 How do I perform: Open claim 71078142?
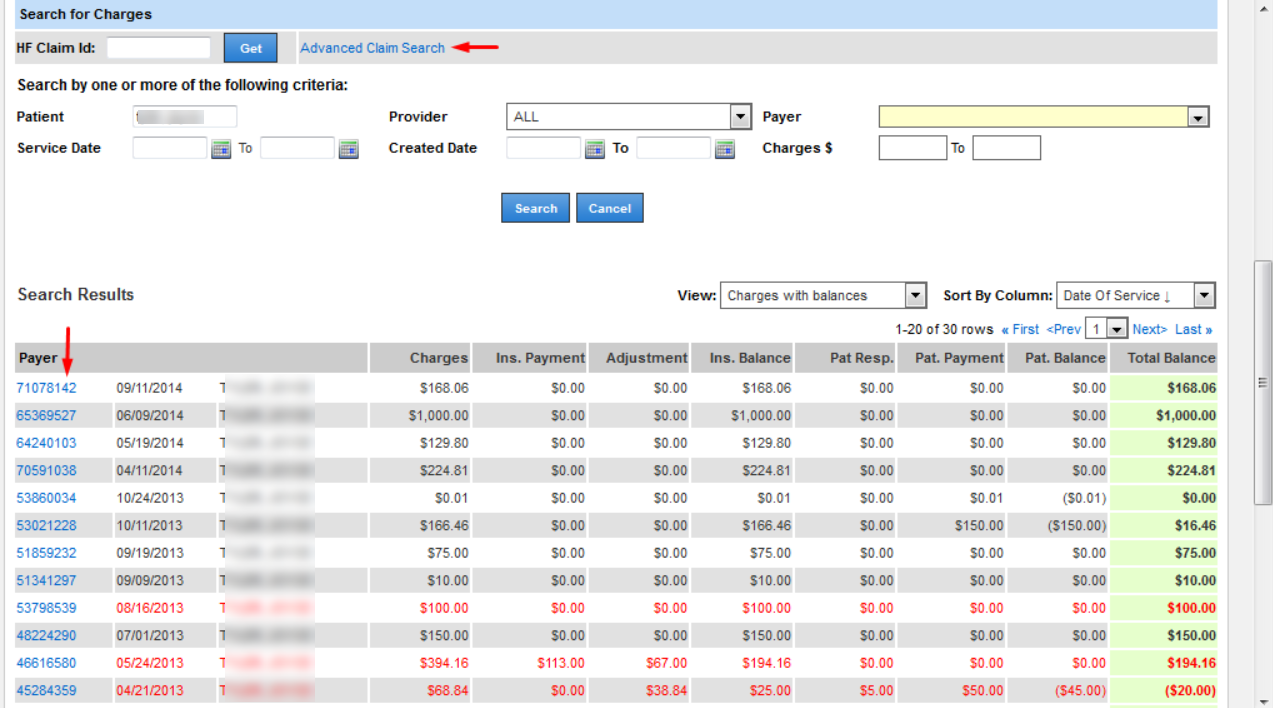click(46, 388)
